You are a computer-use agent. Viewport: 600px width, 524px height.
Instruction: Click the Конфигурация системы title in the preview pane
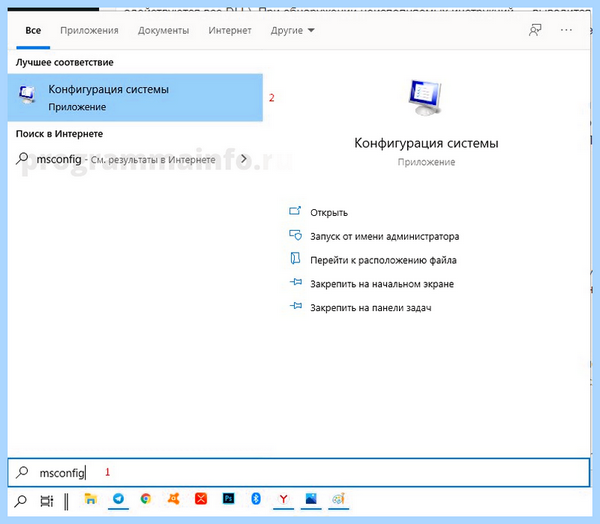[x=426, y=143]
